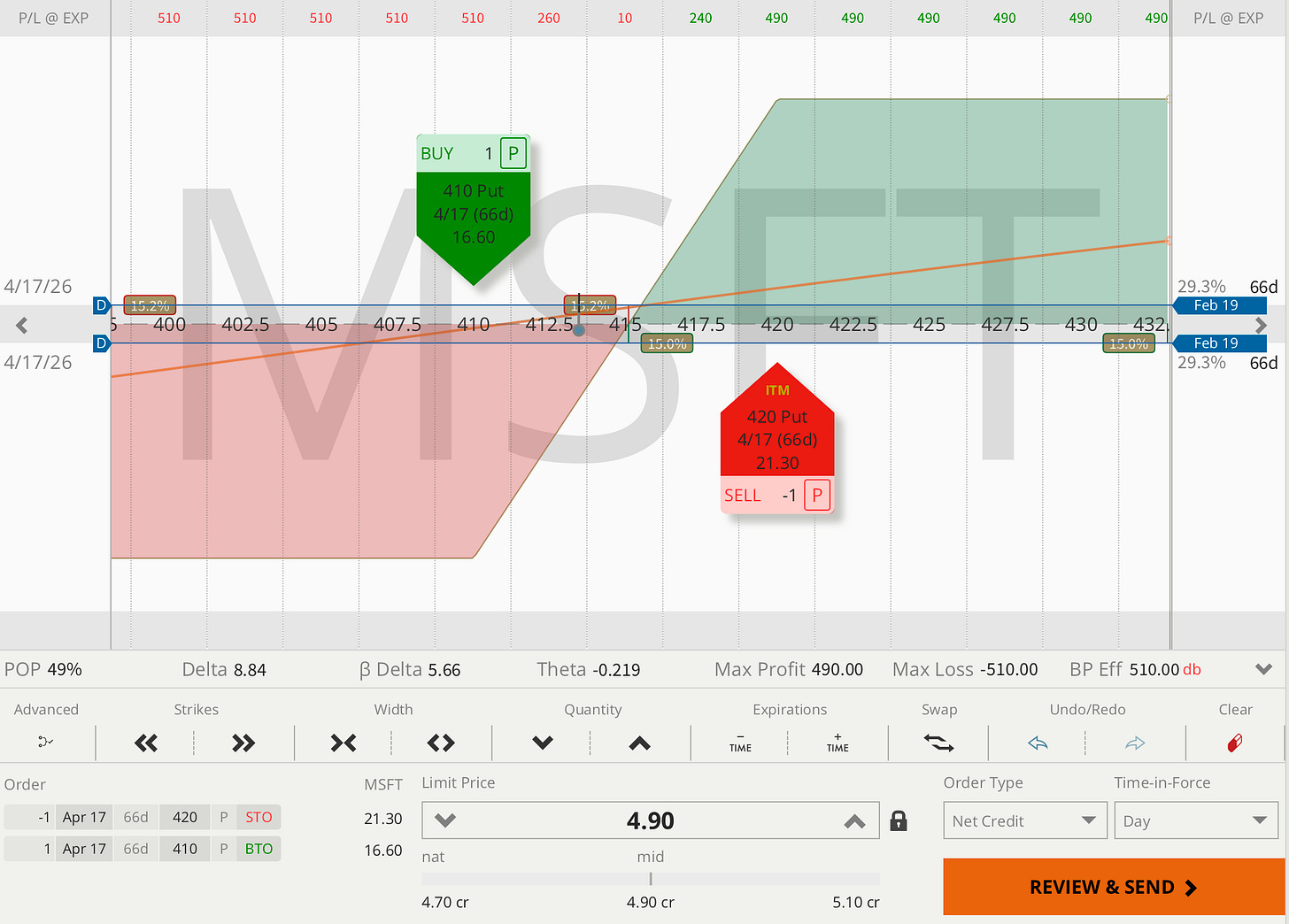Viewport: 1289px width, 924px height.
Task: Click the Theta -0.219 value
Action: [616, 669]
